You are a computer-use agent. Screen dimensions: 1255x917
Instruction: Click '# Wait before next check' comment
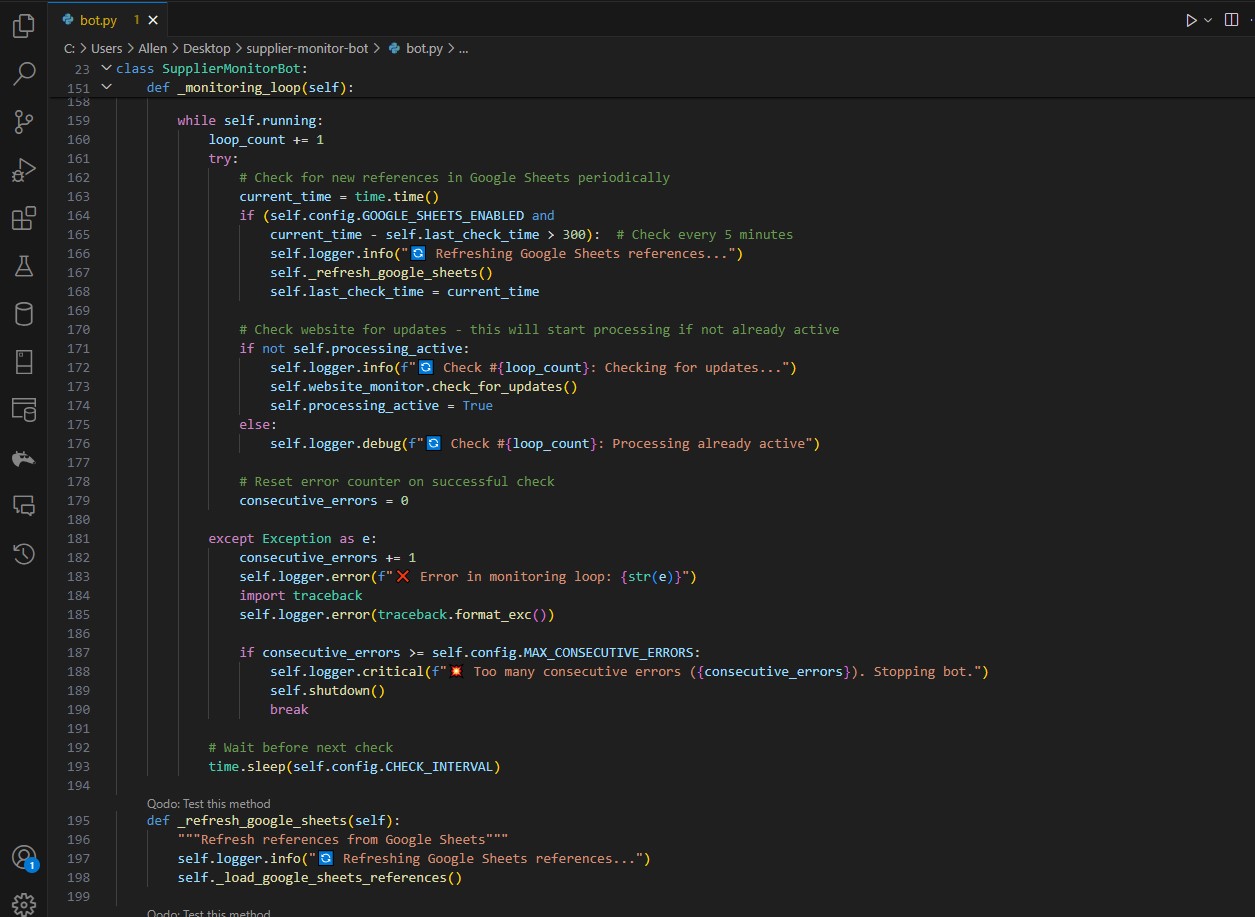click(301, 747)
